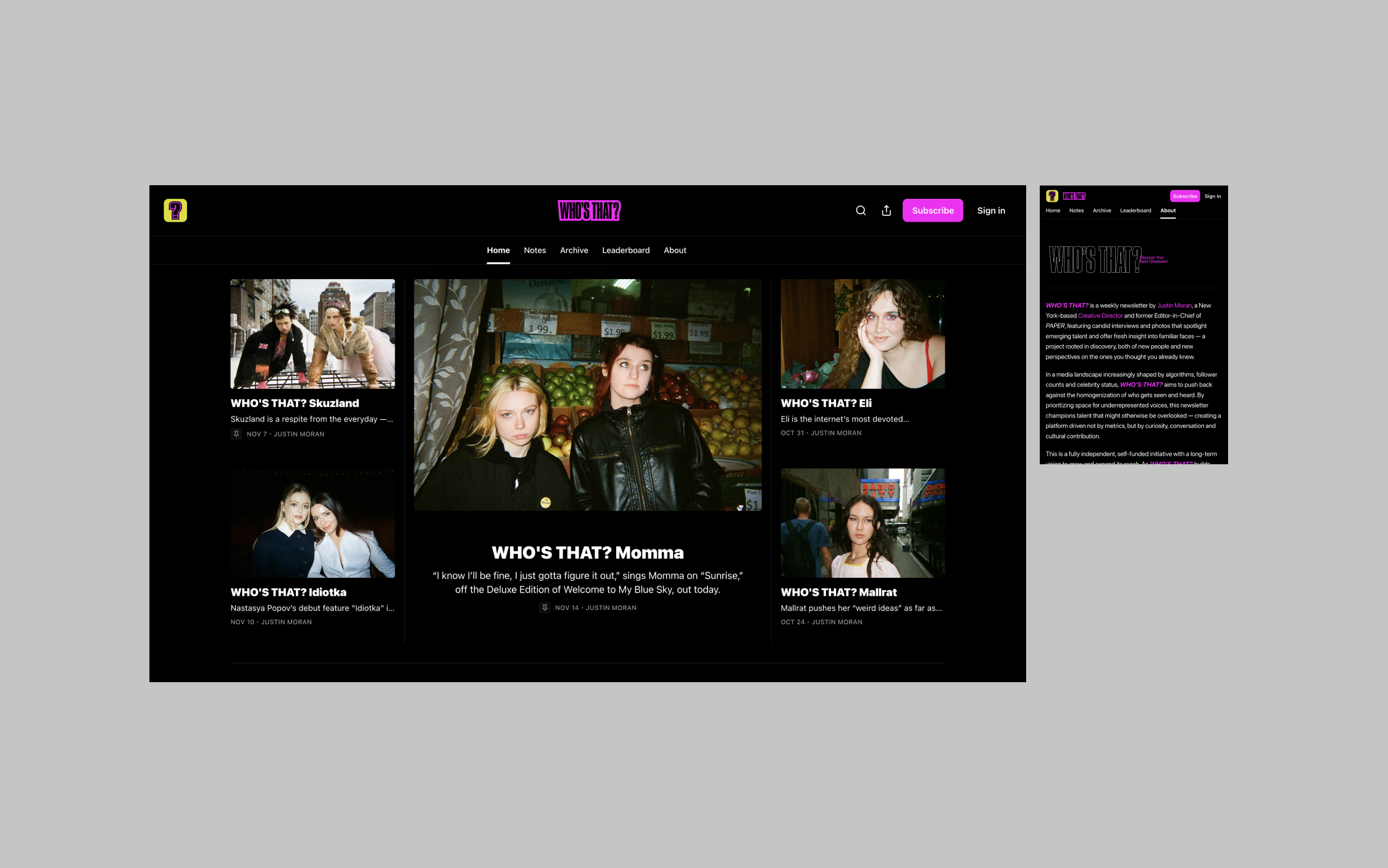Click small question mark logo in right panel

pos(1052,196)
